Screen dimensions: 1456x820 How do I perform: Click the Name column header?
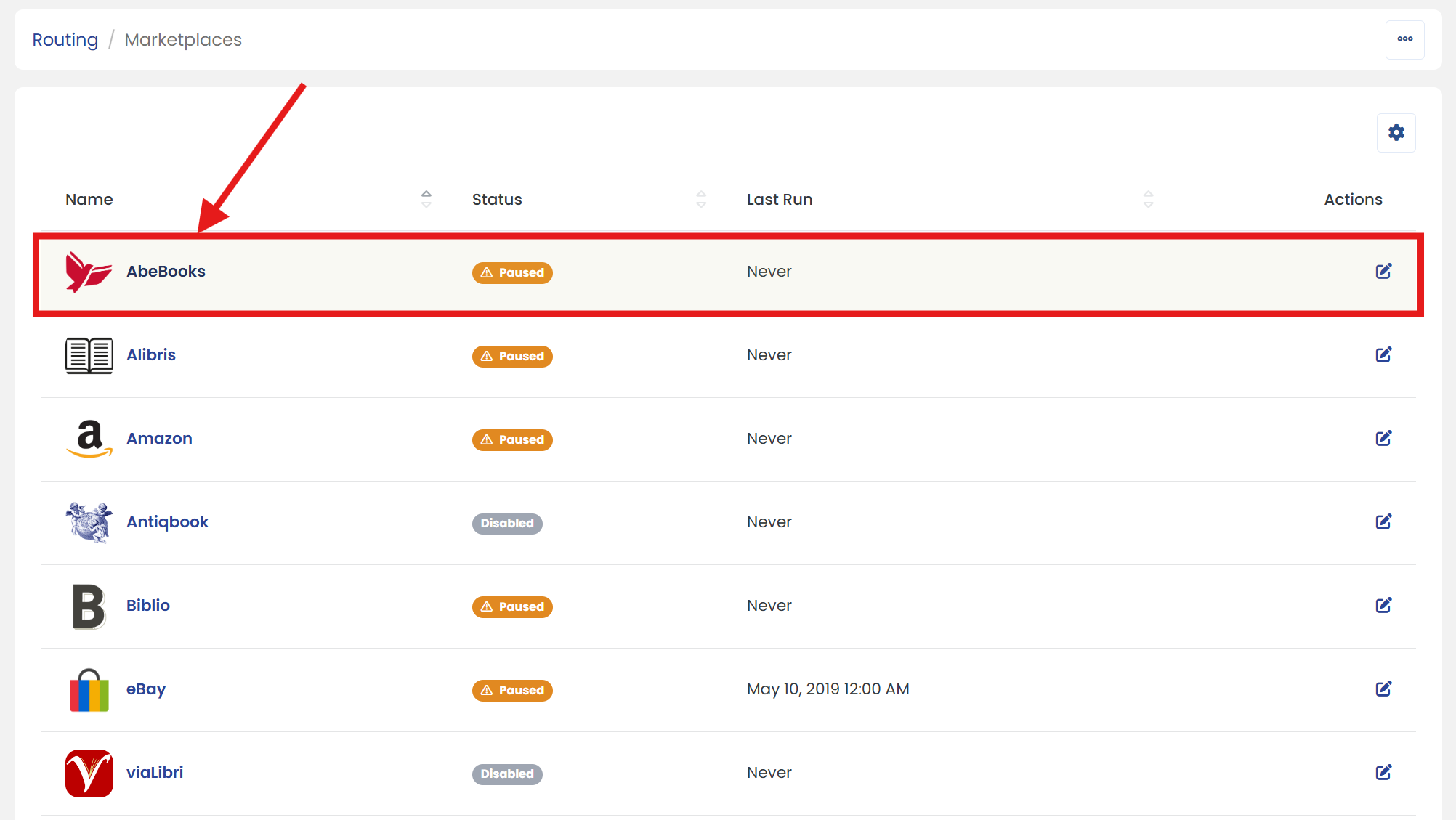(x=89, y=200)
